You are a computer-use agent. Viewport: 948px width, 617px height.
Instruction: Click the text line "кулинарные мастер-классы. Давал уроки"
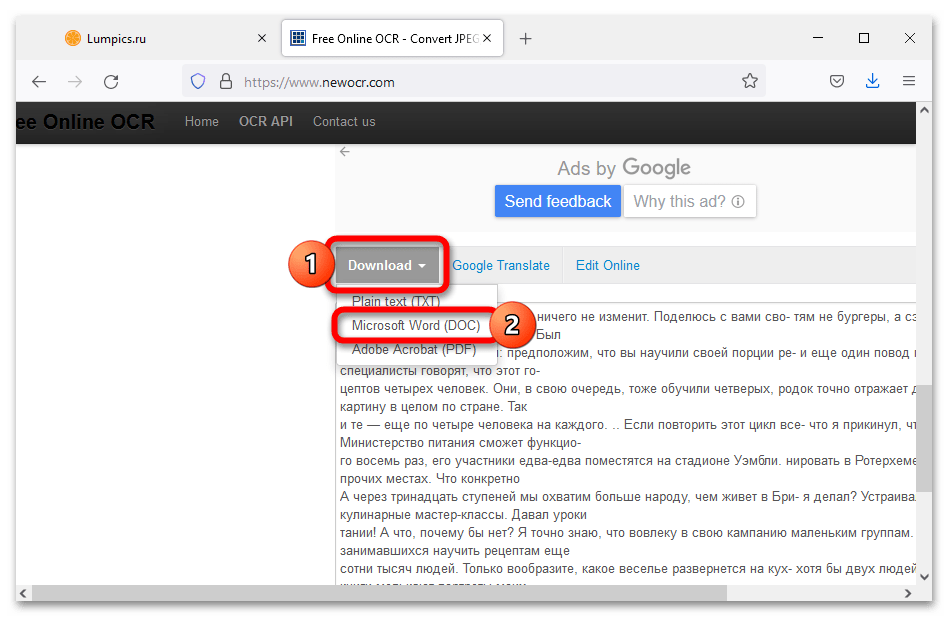[463, 515]
